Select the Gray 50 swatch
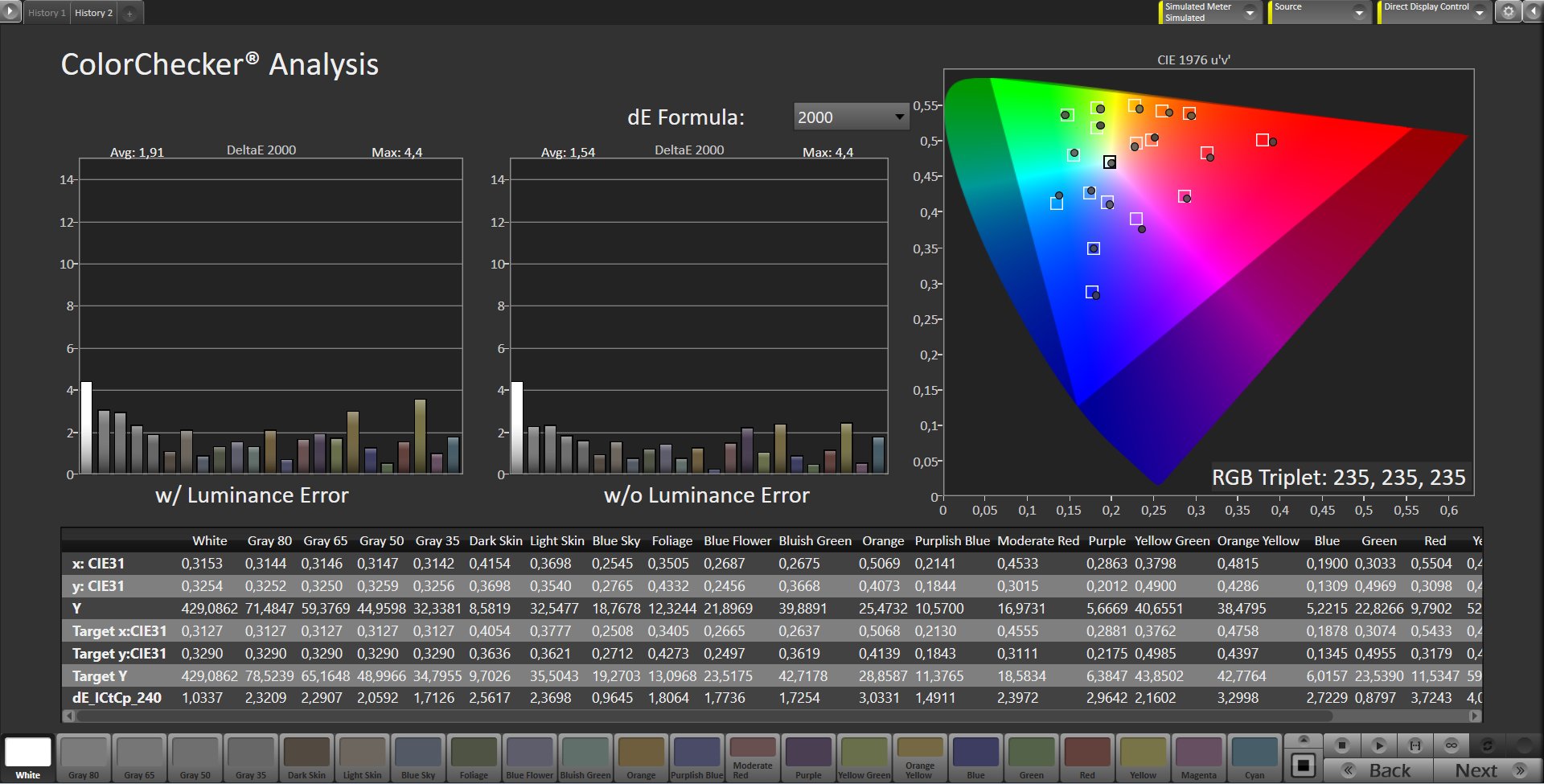Viewport: 1544px width, 784px height. tap(195, 757)
